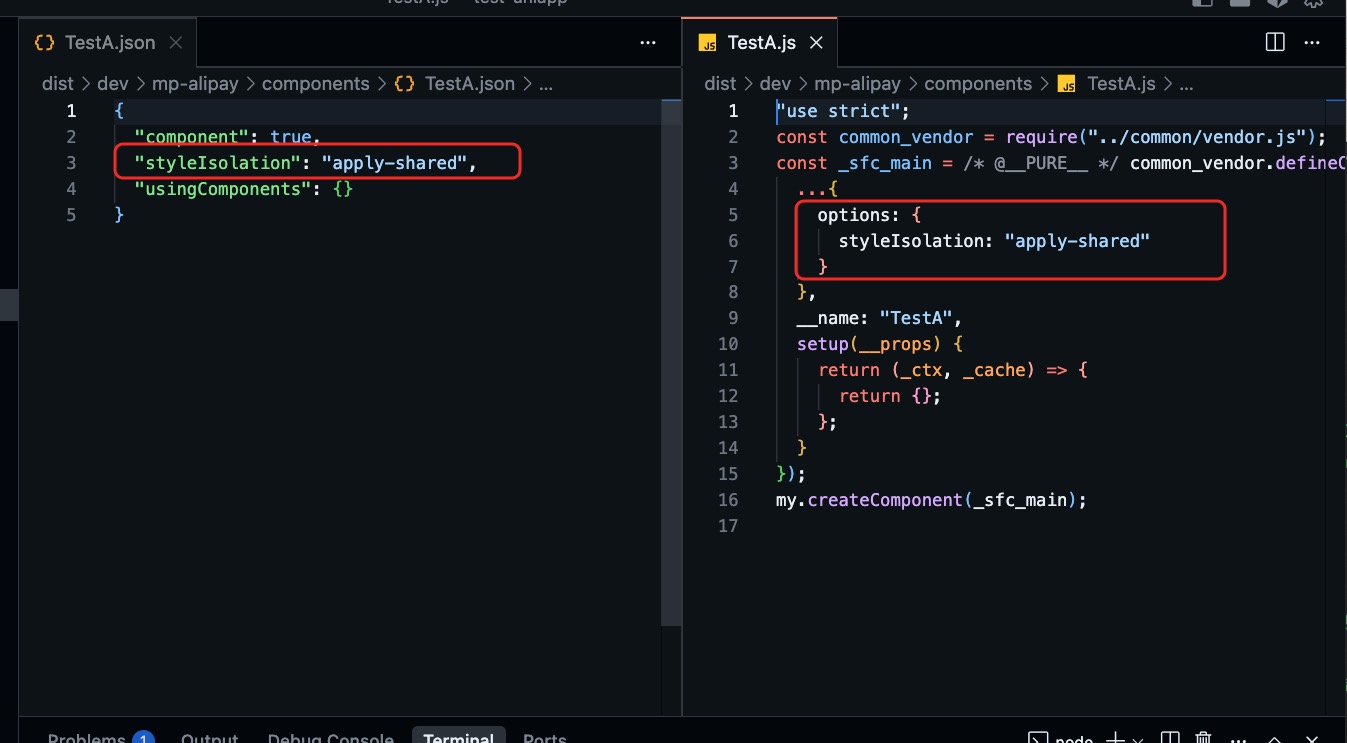Click 'TestA.json' breadcrumb item
The height and width of the screenshot is (743, 1347).
(469, 84)
